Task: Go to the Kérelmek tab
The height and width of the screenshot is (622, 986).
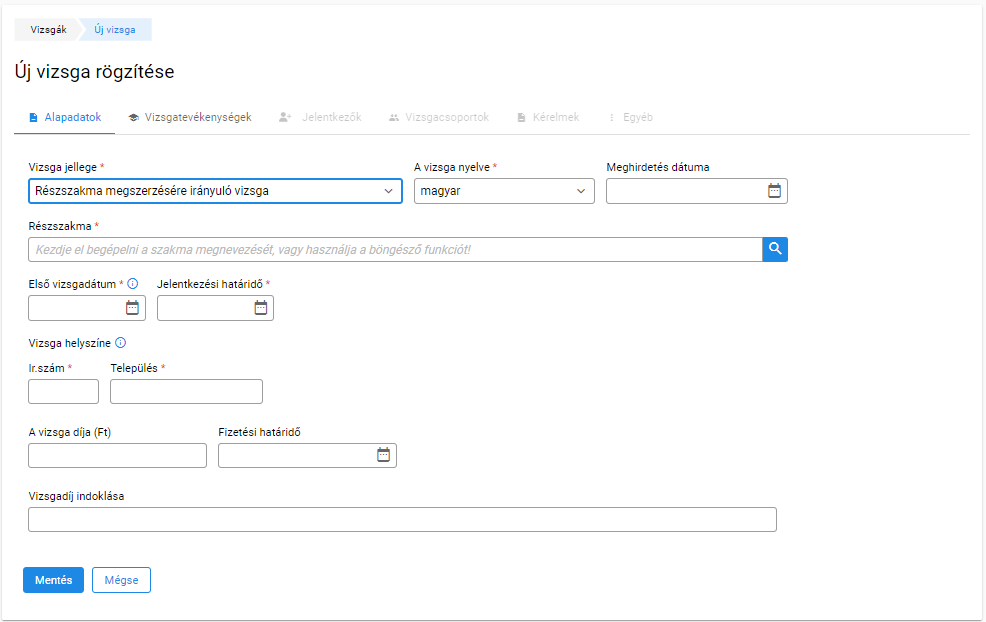Action: click(548, 118)
